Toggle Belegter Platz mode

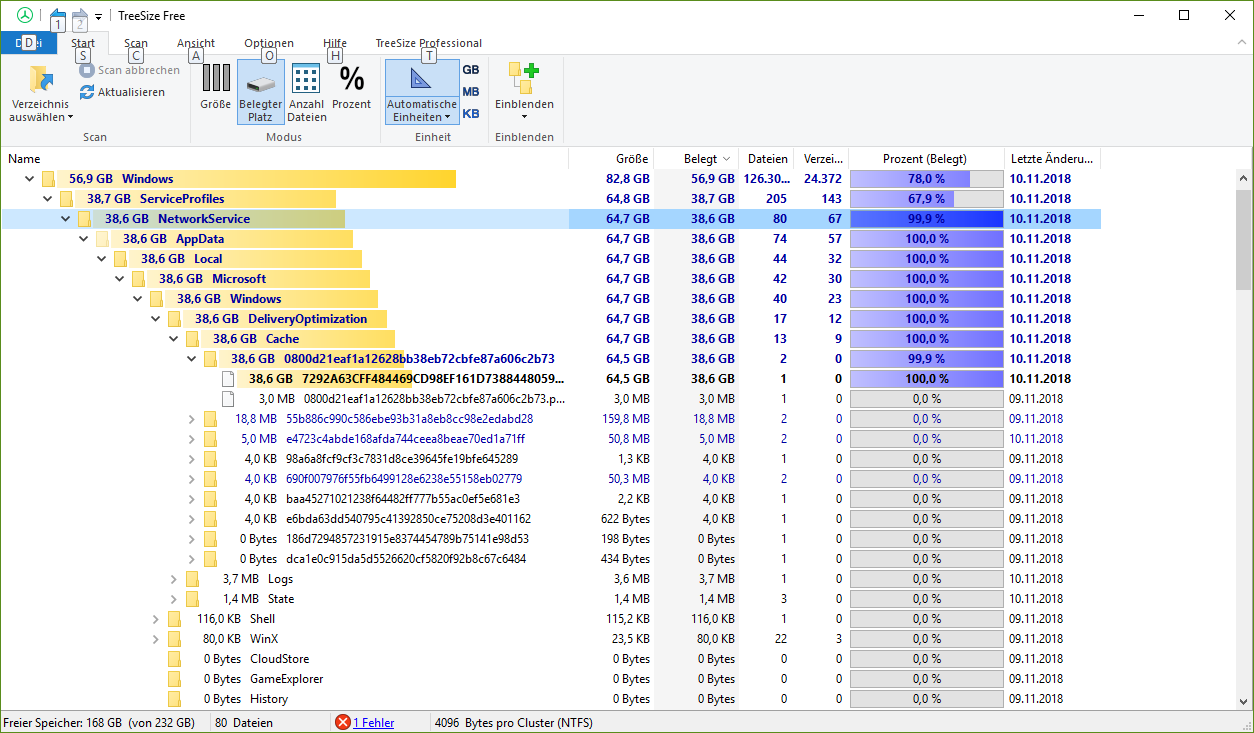click(260, 92)
